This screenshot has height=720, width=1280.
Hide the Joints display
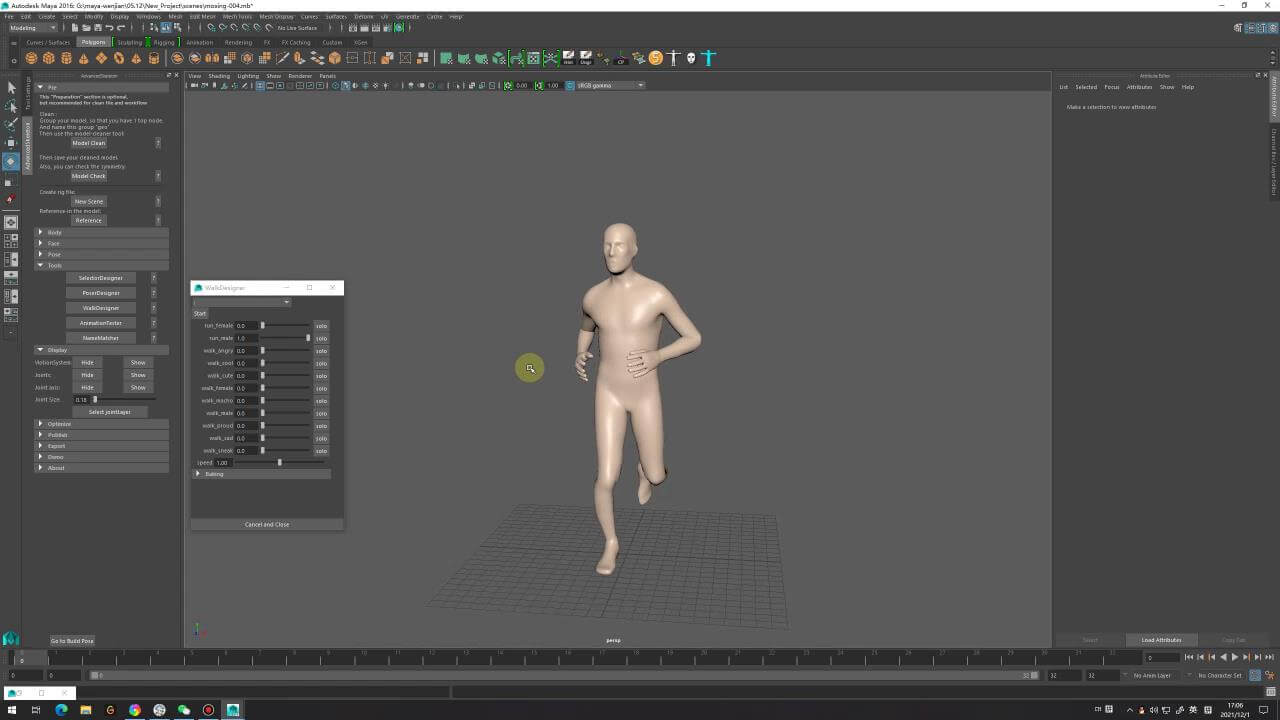click(x=87, y=375)
